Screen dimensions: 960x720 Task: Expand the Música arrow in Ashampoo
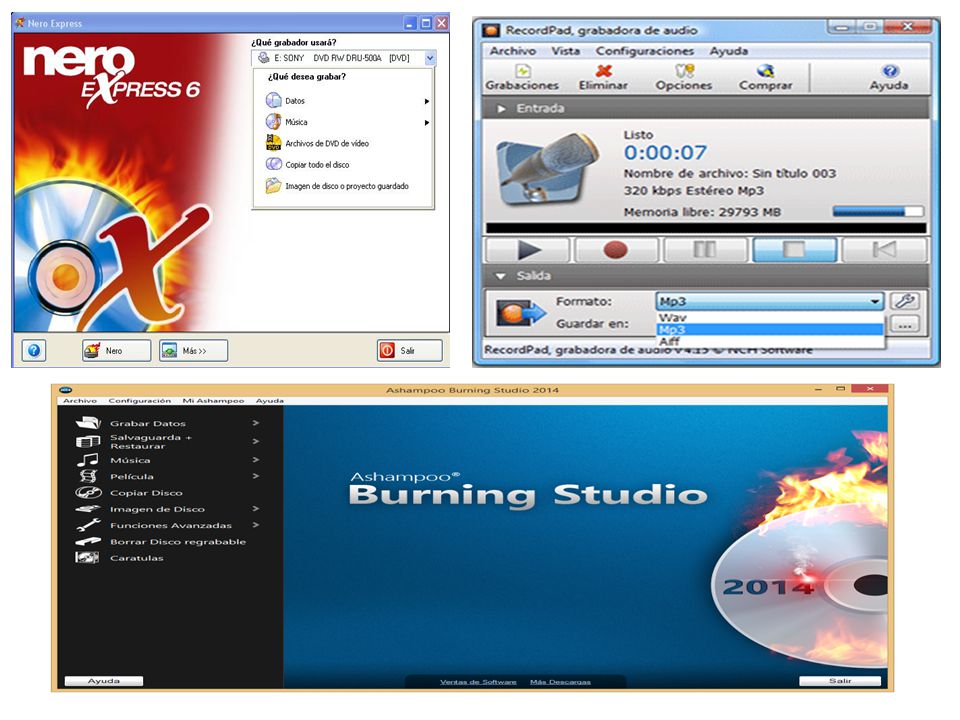pyautogui.click(x=255, y=459)
